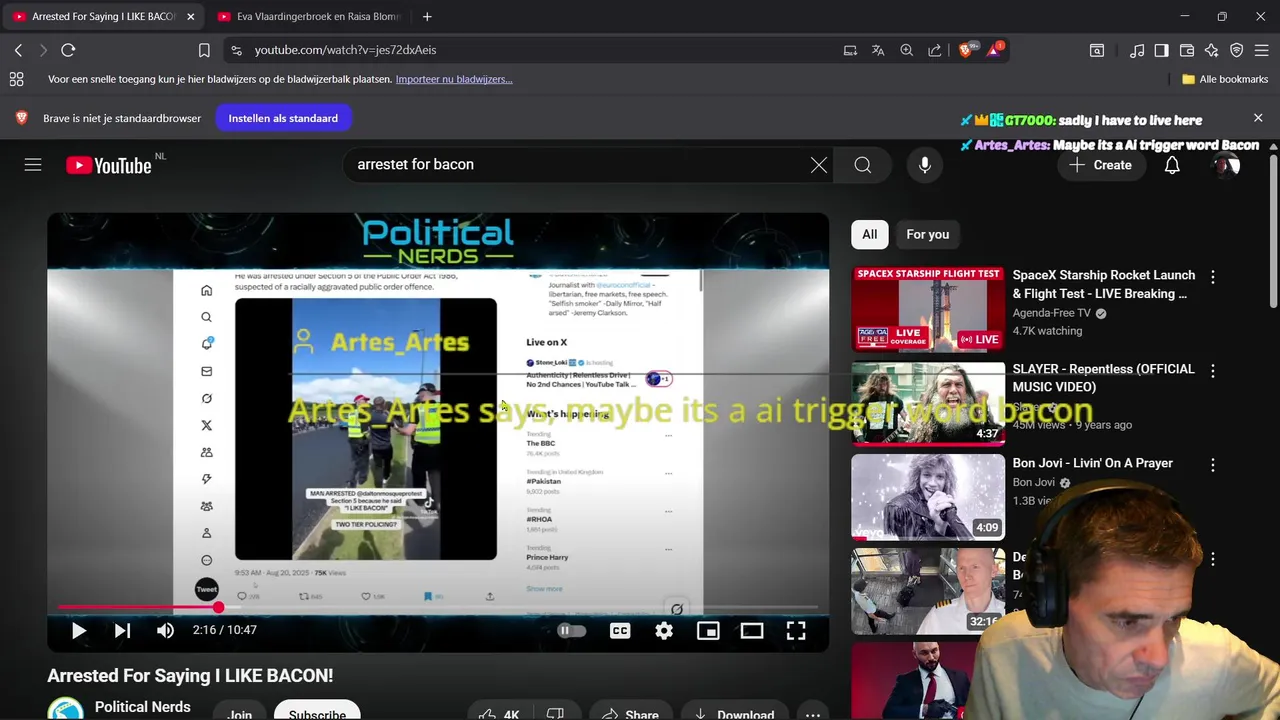Open the tab search dropdown
Screen dimensions: 1280x720
click(1097, 50)
